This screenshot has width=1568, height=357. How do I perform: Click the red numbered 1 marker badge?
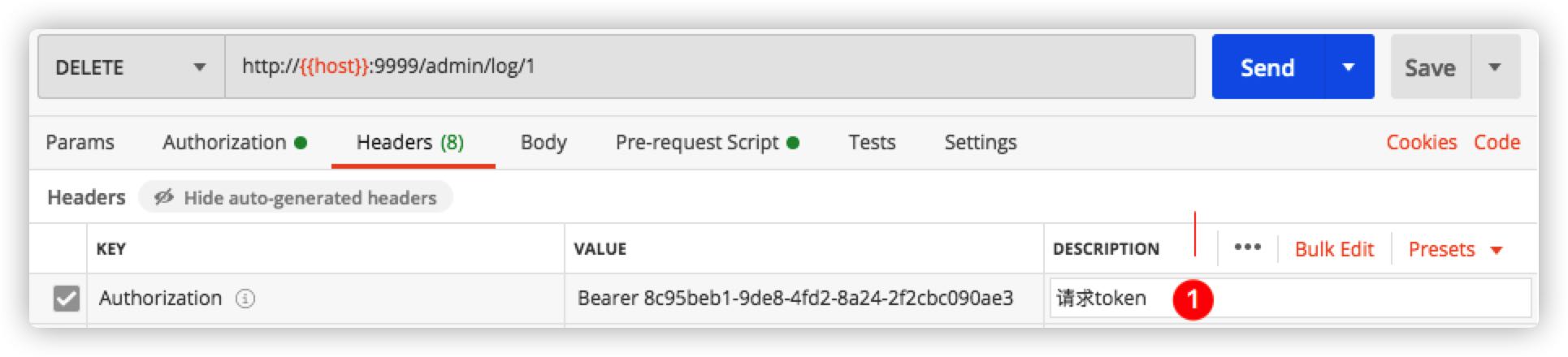click(x=1192, y=299)
